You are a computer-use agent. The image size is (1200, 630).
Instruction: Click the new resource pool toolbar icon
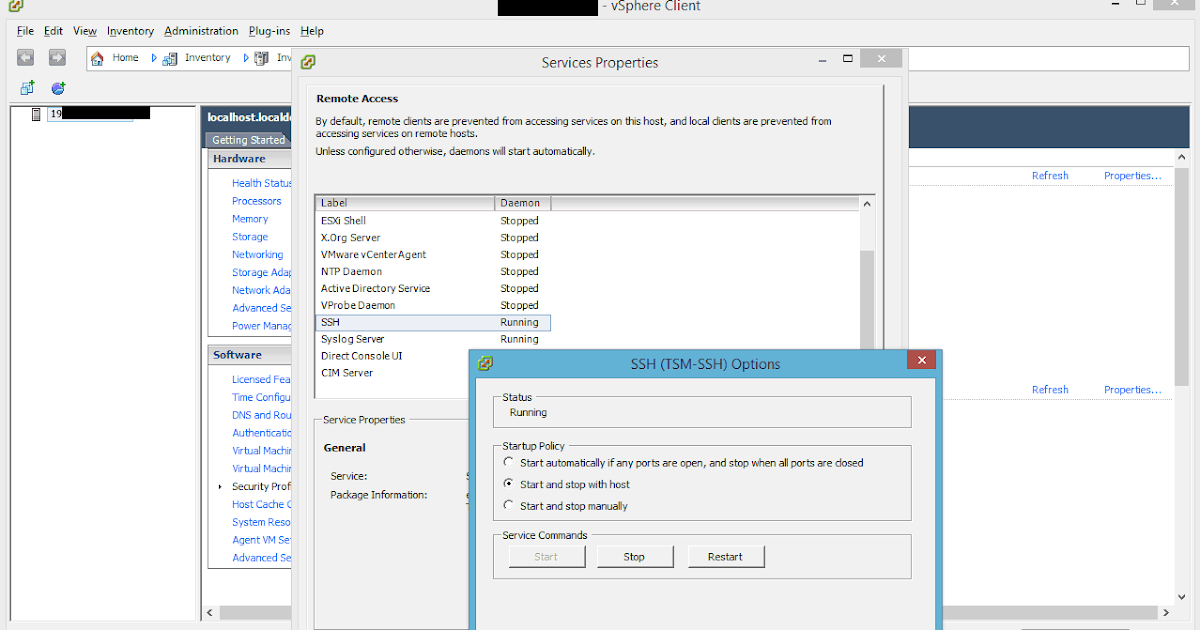[58, 88]
